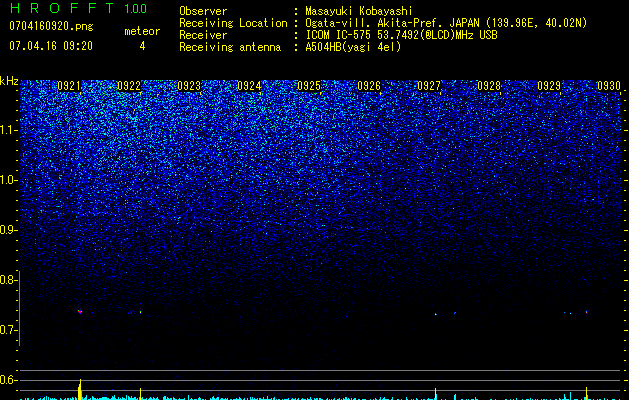Click the receiver text ICOM IC-575 53.7492 MHz USB
This screenshot has height=400, width=629.
pyautogui.click(x=402, y=35)
